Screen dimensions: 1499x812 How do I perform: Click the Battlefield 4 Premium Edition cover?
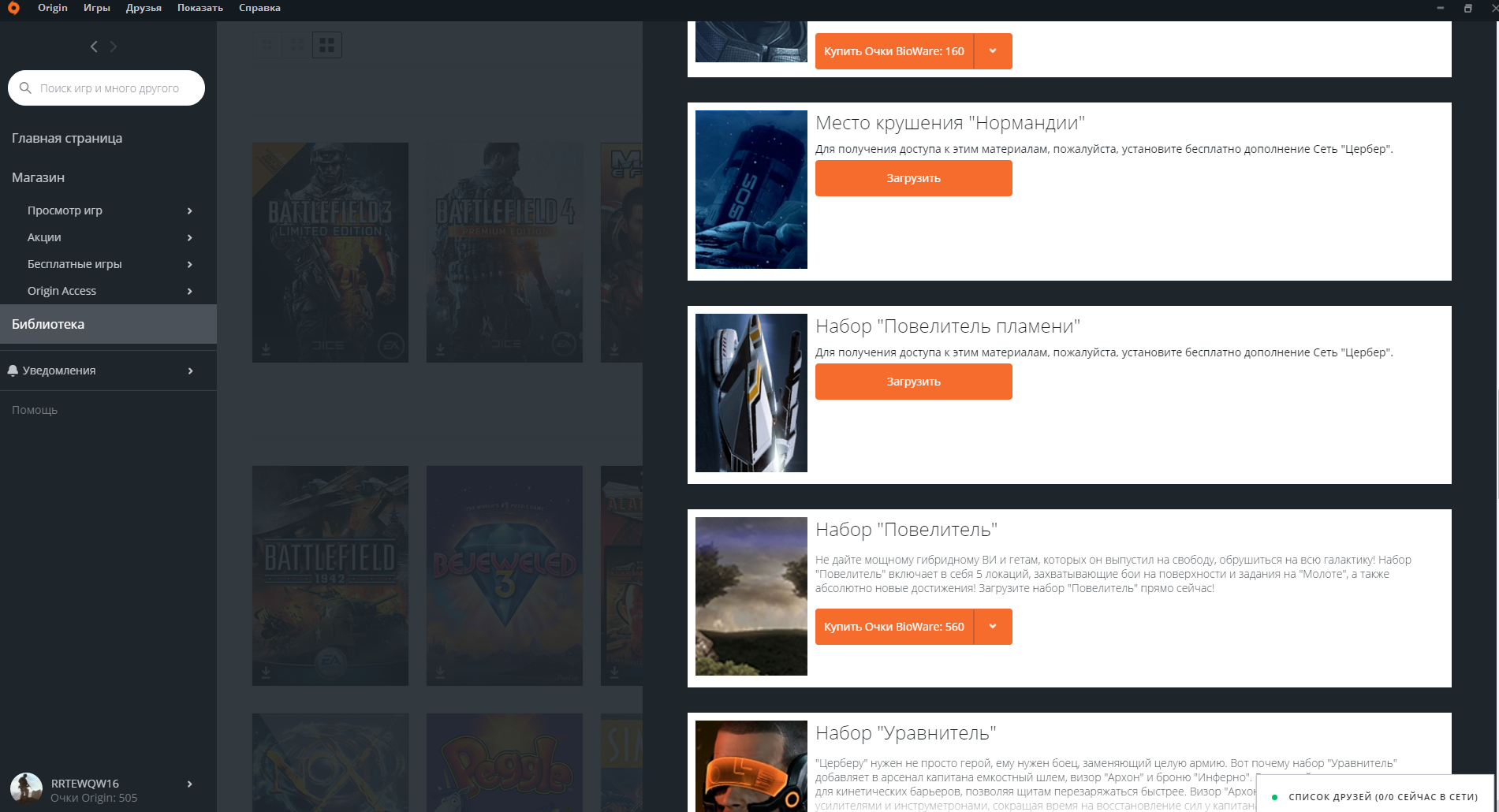pyautogui.click(x=505, y=252)
